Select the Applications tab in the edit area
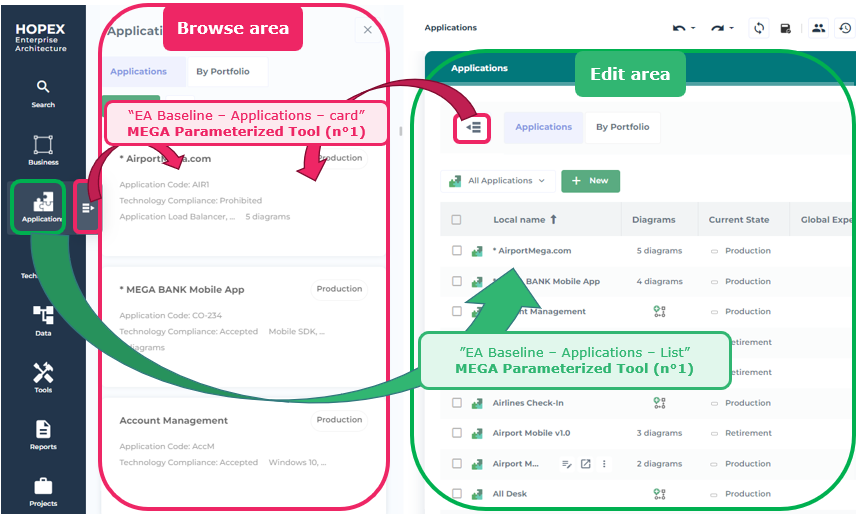 click(x=543, y=127)
